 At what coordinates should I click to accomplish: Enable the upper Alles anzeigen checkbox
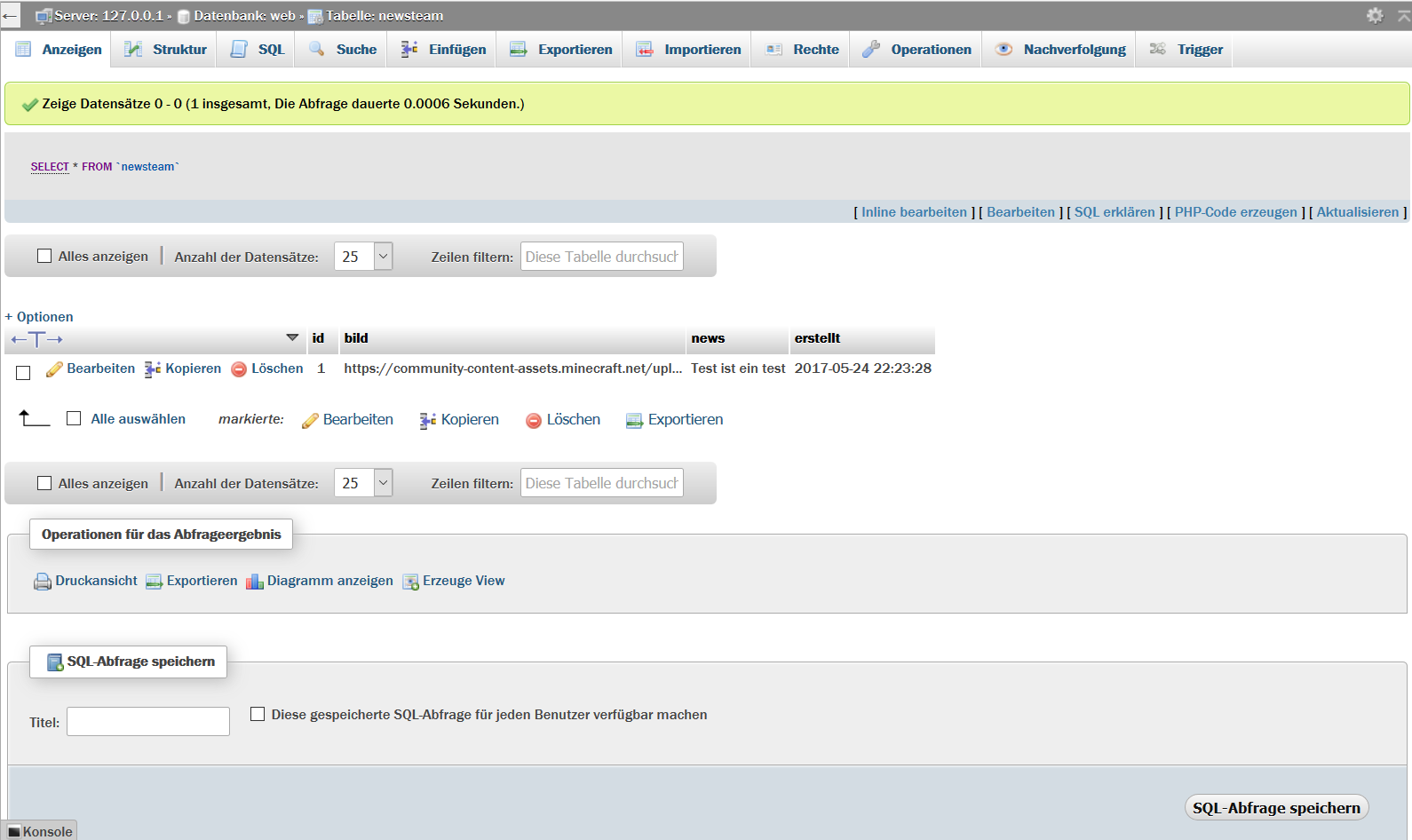pos(44,257)
